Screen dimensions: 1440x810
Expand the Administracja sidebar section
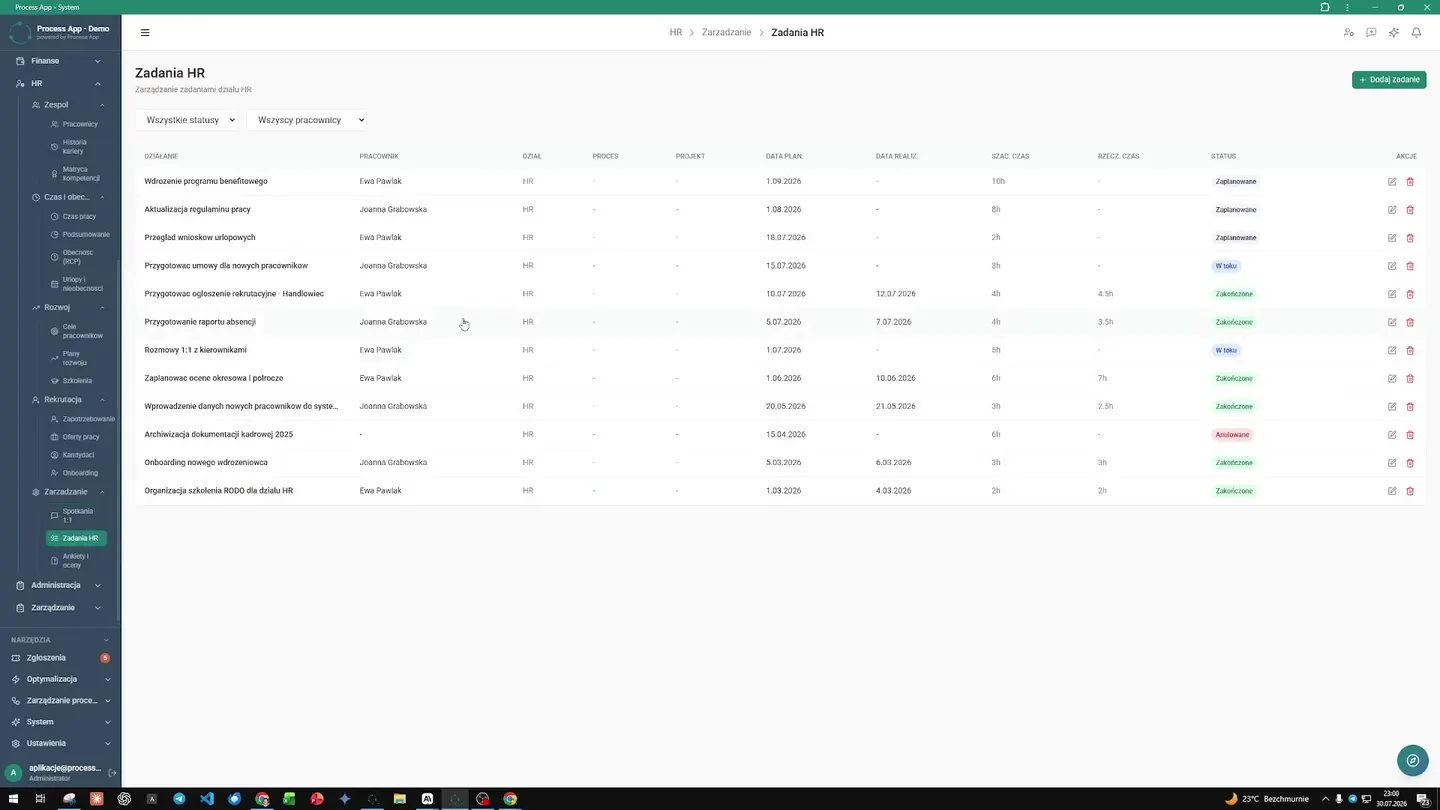click(59, 585)
